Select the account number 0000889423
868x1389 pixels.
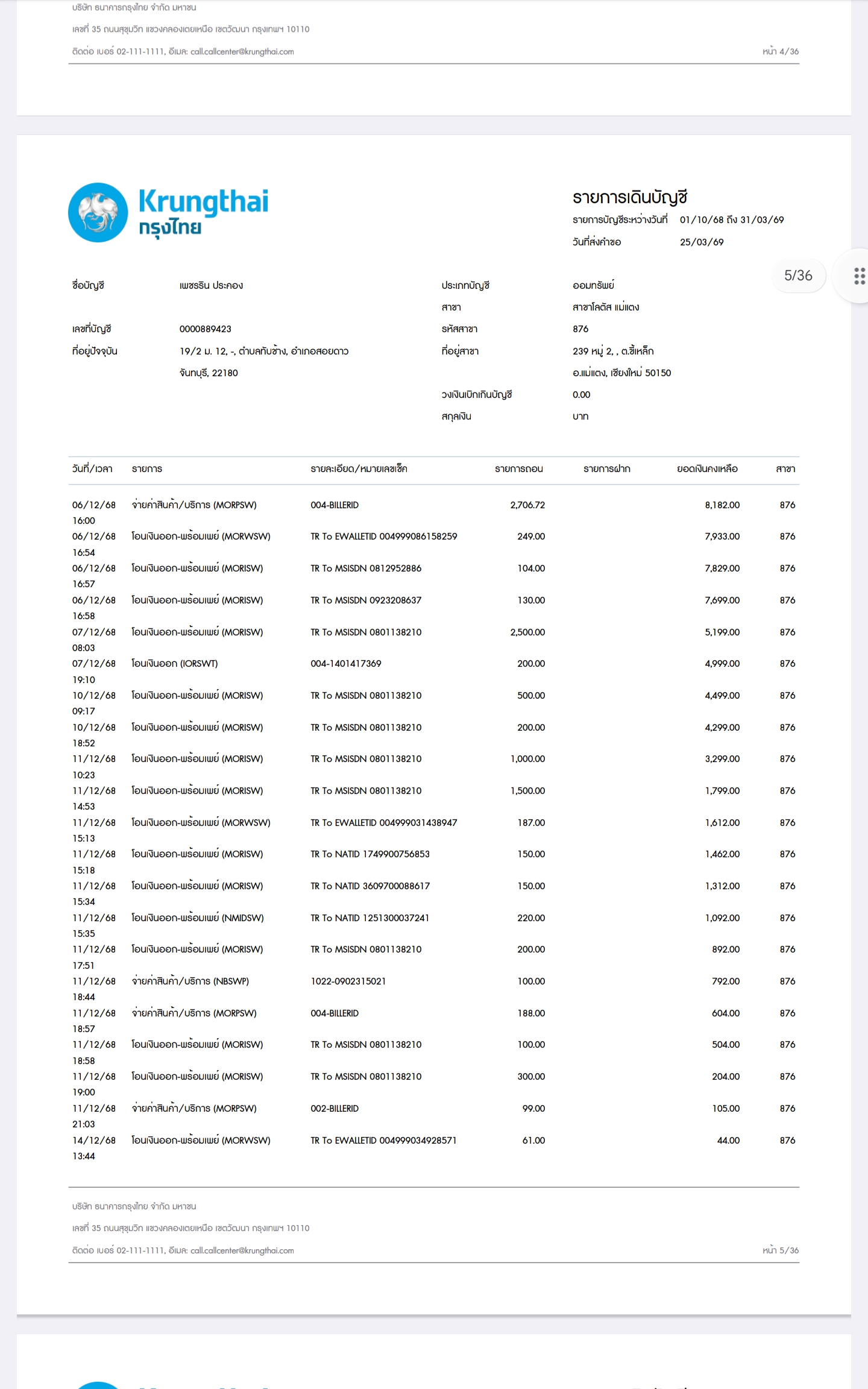[x=205, y=329]
